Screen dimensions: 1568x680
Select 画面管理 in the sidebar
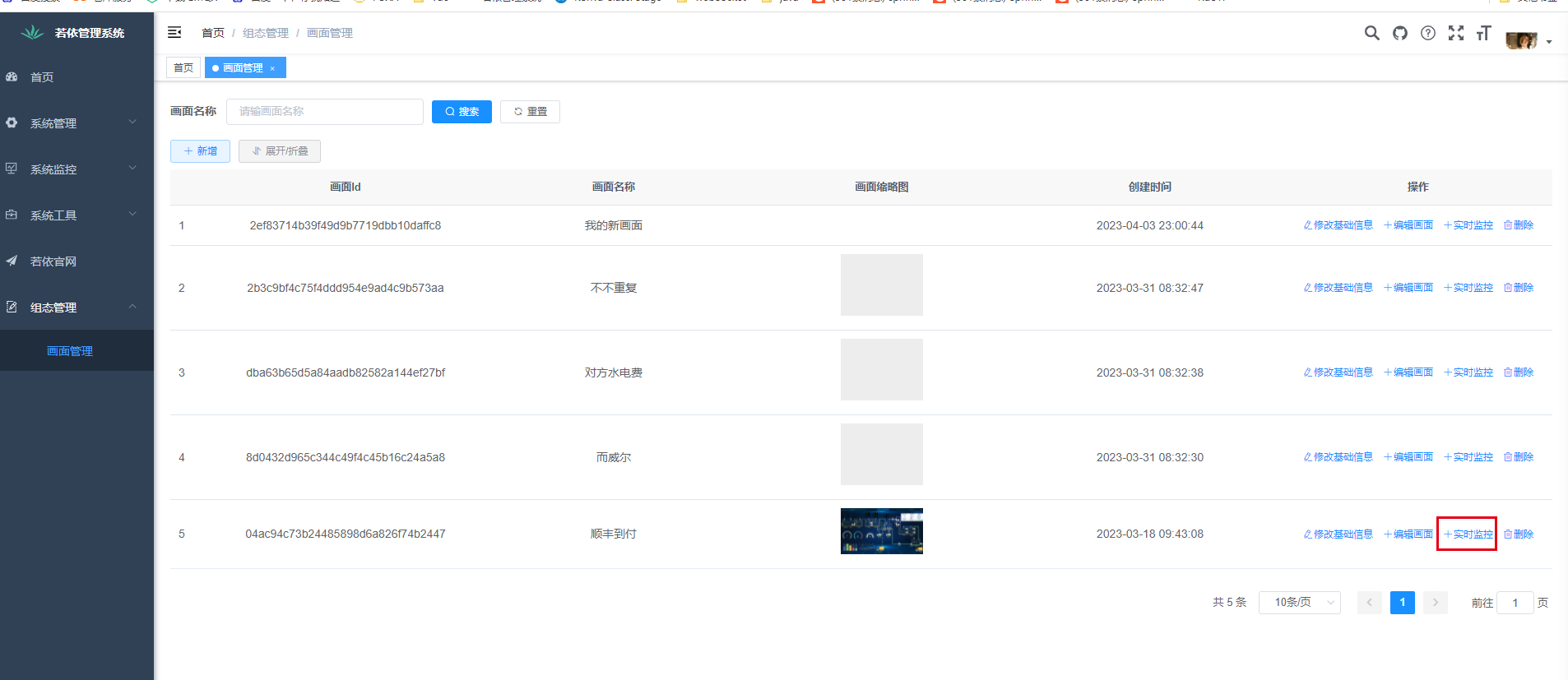pyautogui.click(x=70, y=351)
